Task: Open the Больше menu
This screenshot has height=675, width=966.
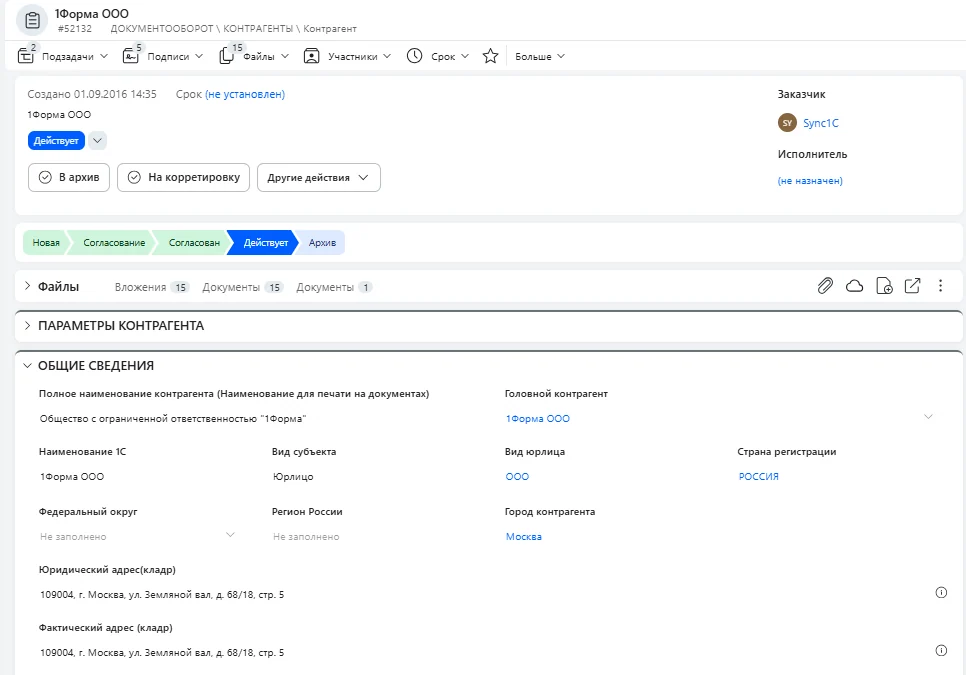Action: coord(540,56)
